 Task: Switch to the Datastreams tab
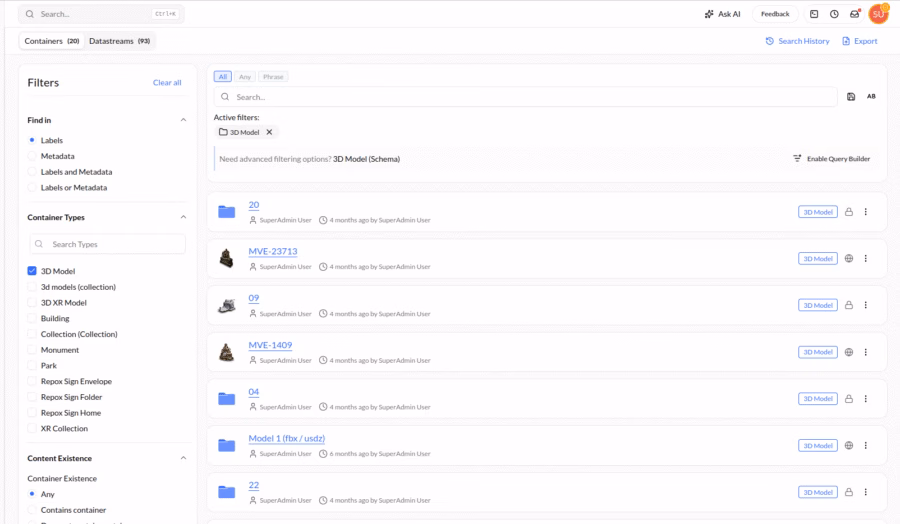coord(119,41)
